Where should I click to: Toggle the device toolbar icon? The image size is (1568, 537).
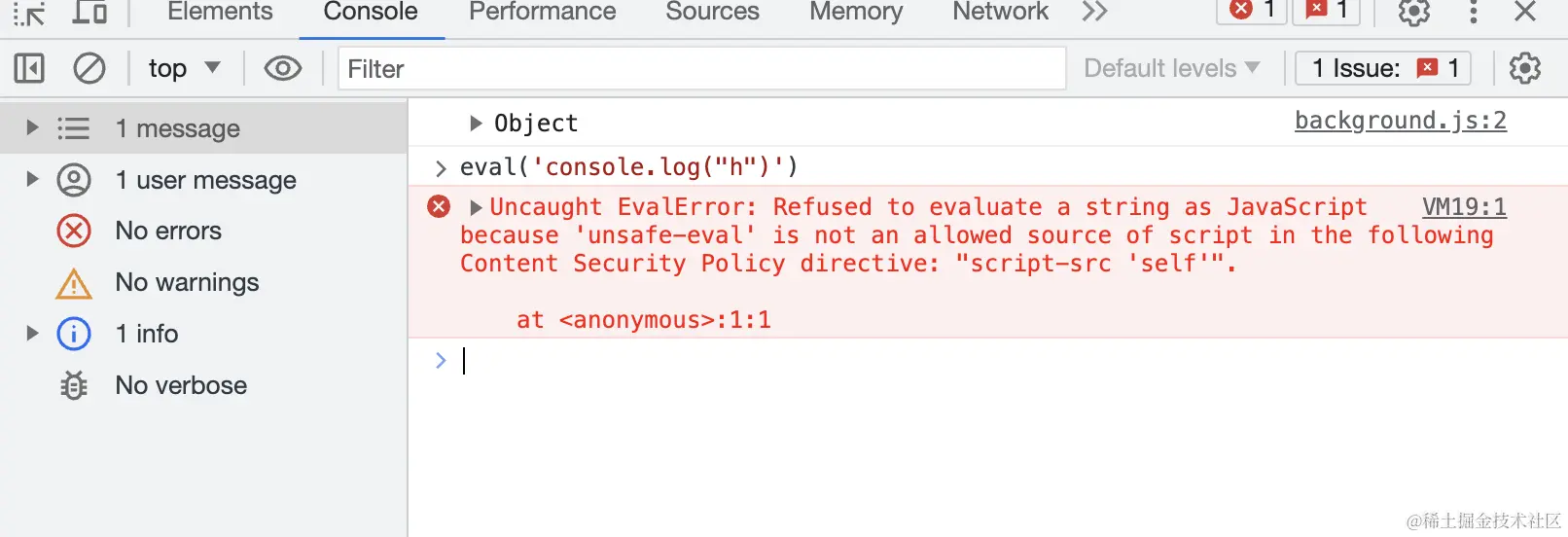(89, 12)
